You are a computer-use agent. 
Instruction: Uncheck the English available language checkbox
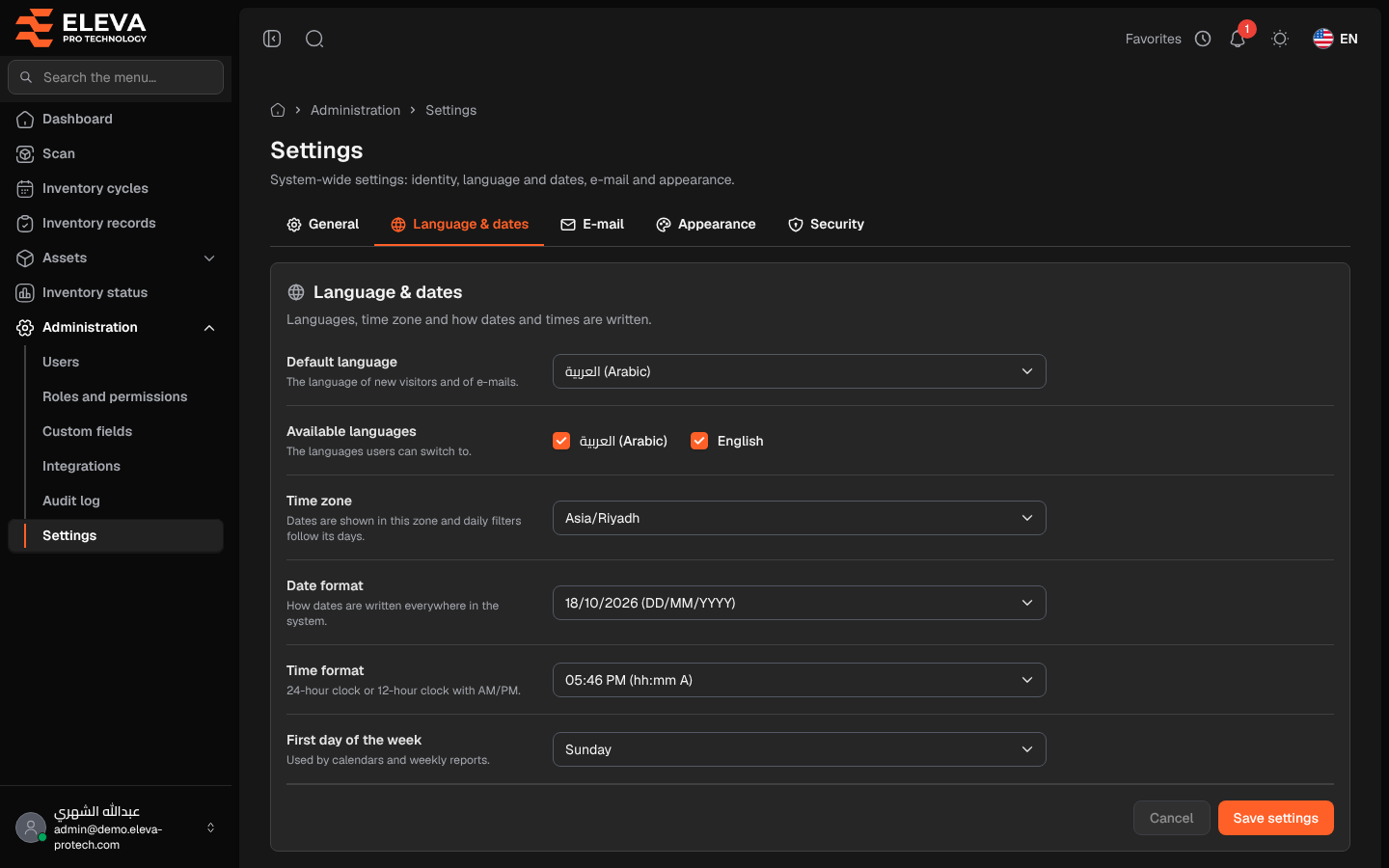(x=699, y=441)
